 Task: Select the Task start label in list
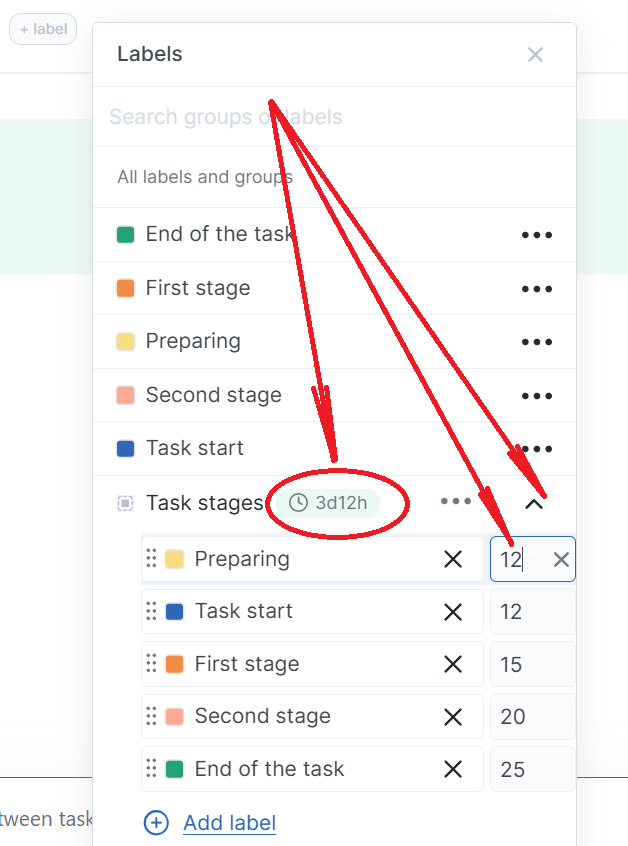tap(194, 448)
